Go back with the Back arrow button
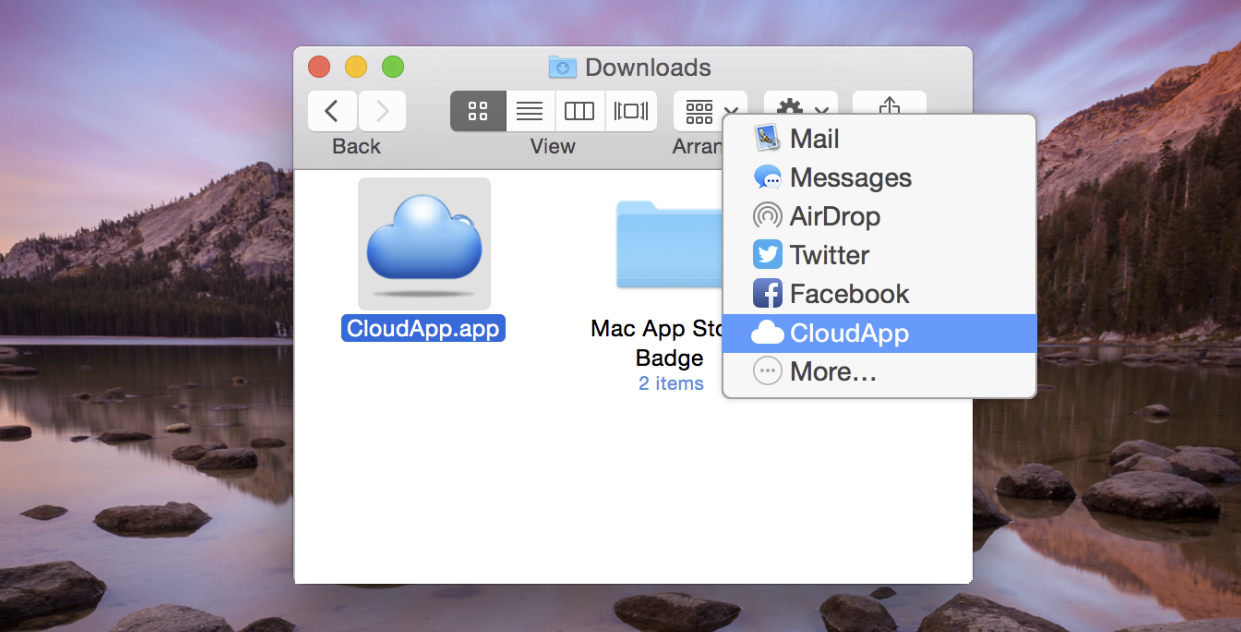1241x632 pixels. (x=332, y=111)
